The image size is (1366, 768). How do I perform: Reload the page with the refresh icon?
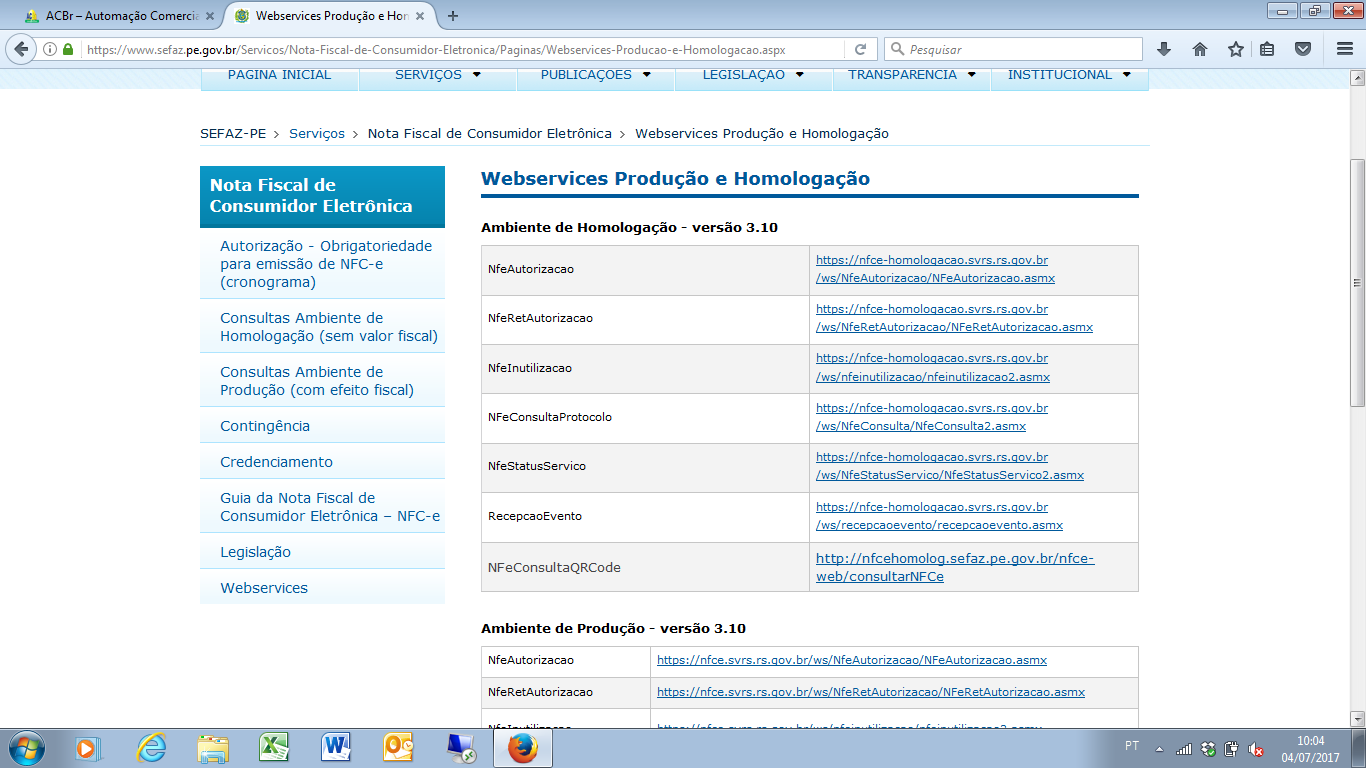tap(860, 49)
